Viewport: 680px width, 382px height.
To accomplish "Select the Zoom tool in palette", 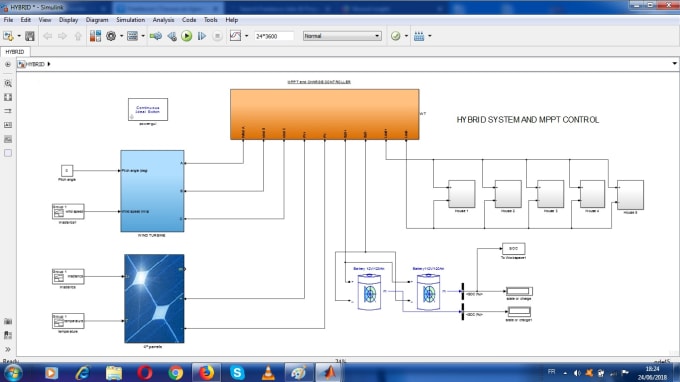I will click(8, 83).
